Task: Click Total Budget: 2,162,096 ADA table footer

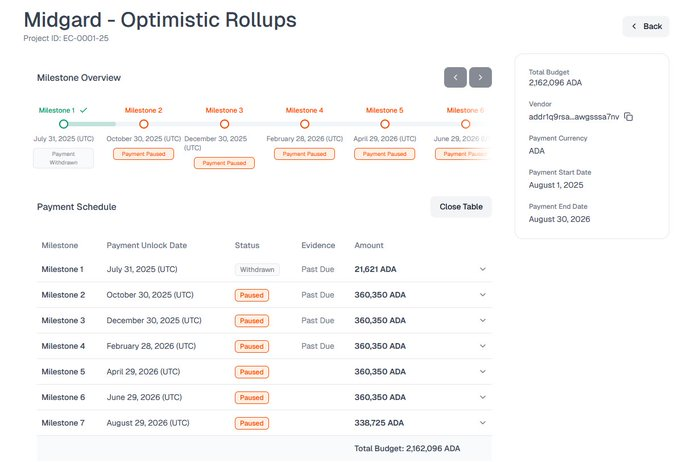Action: pyautogui.click(x=407, y=449)
